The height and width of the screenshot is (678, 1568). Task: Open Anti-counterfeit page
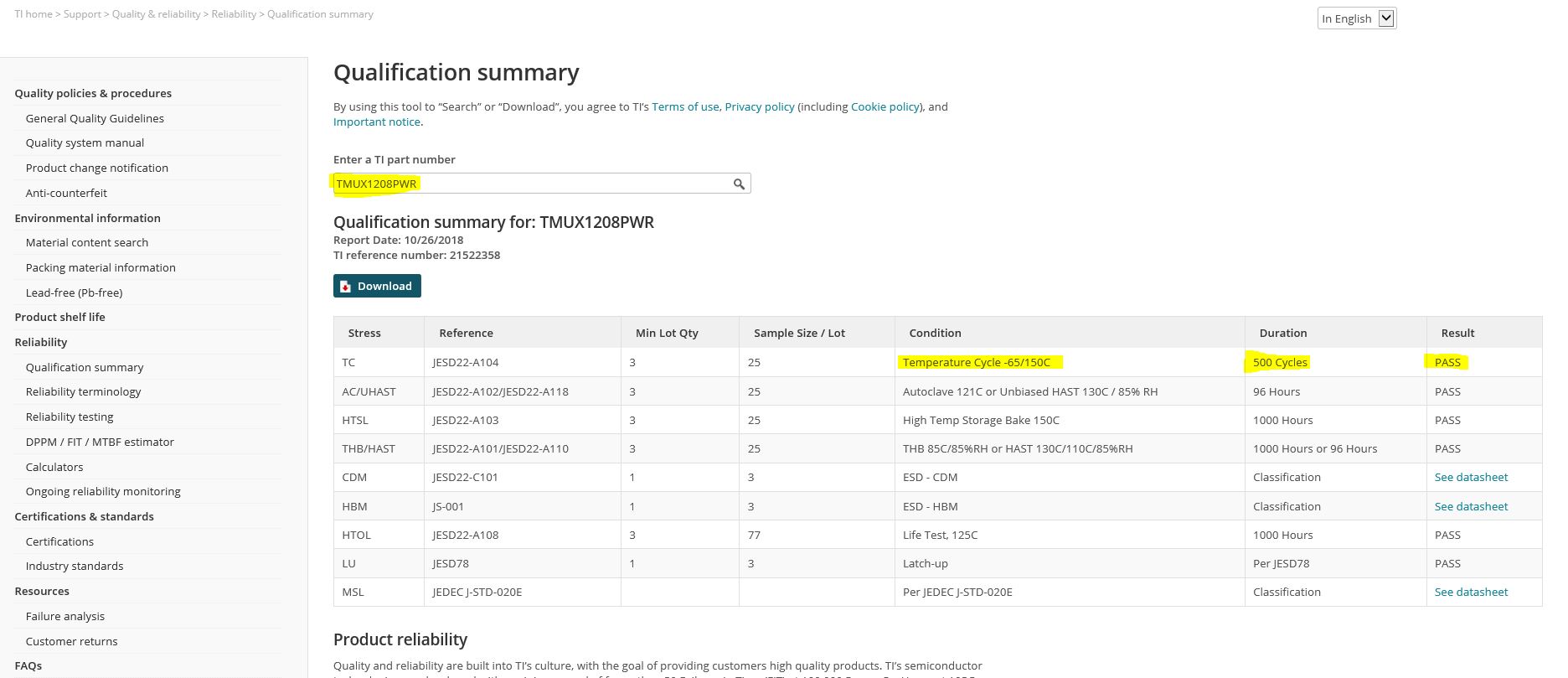pos(66,193)
